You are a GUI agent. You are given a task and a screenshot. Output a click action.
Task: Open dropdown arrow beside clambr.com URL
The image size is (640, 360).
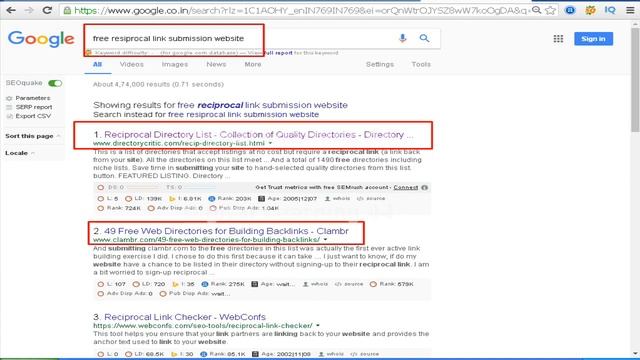point(325,240)
